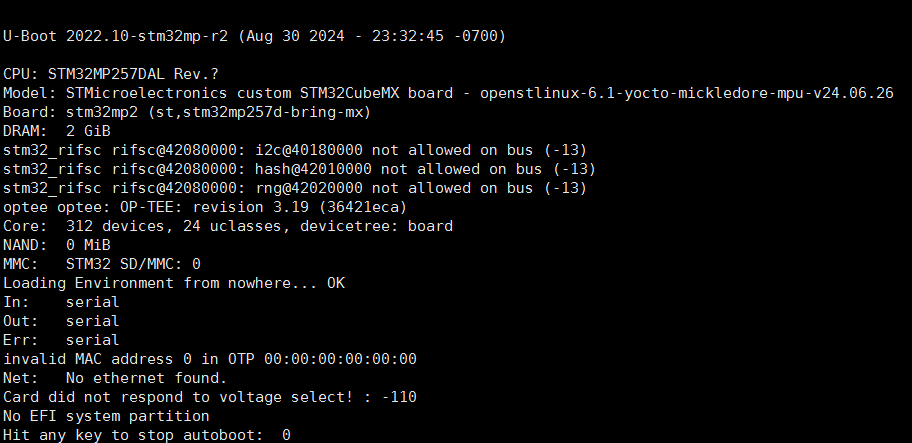Click the MMC: STM32 SD/MMC line
The width and height of the screenshot is (912, 443).
(x=102, y=264)
